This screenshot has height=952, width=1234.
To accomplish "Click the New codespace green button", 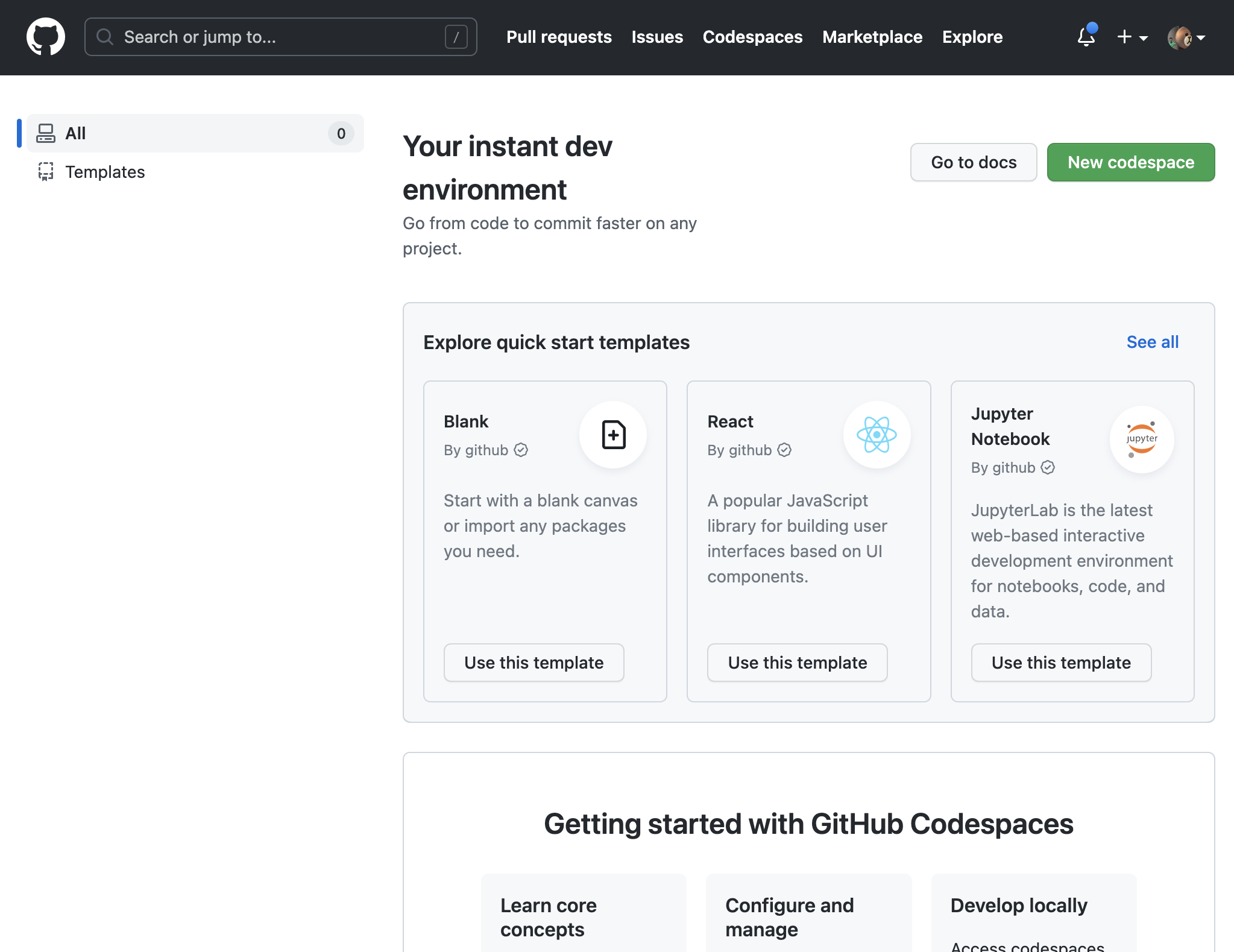I will [x=1130, y=162].
